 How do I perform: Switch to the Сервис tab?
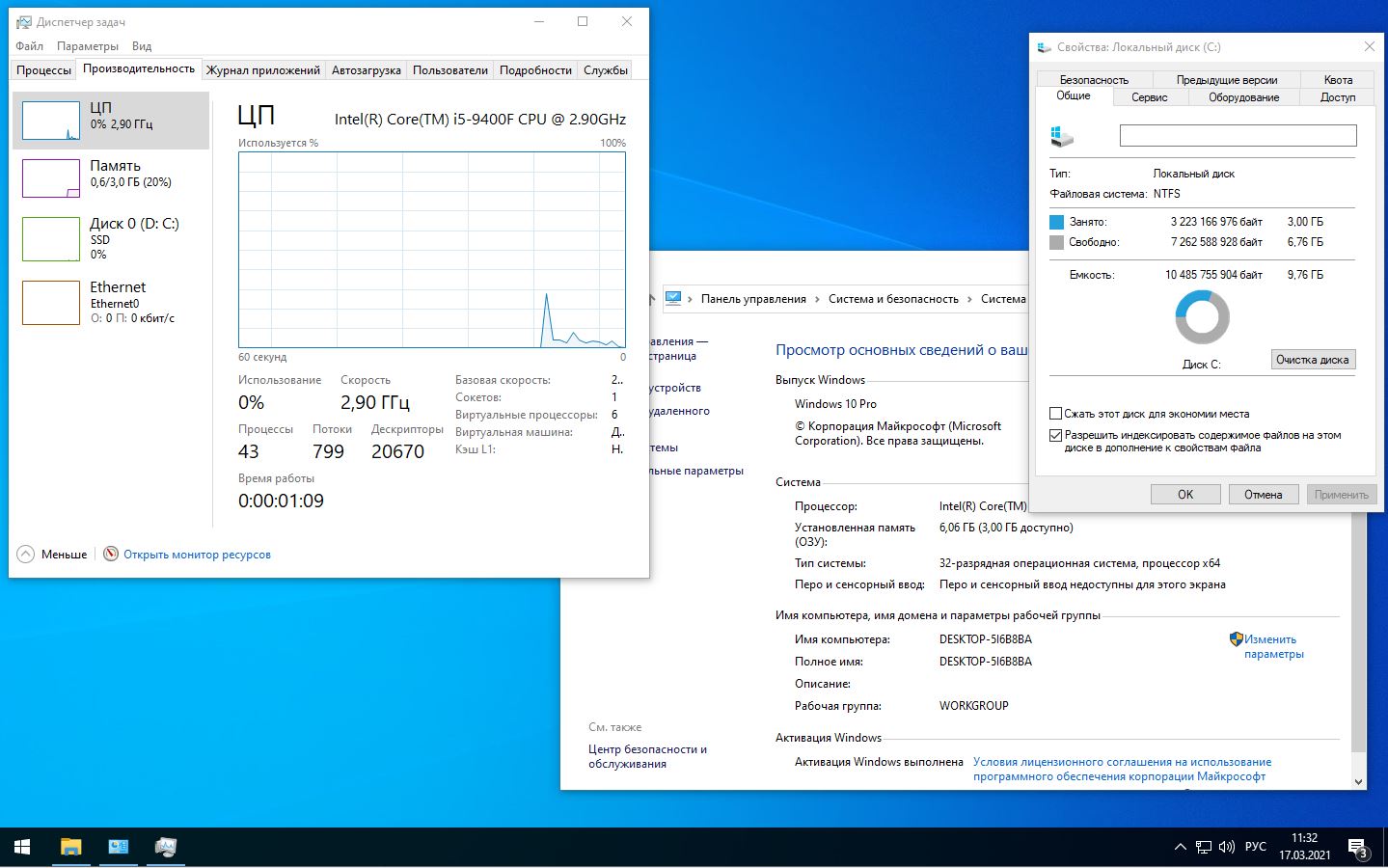[1149, 97]
